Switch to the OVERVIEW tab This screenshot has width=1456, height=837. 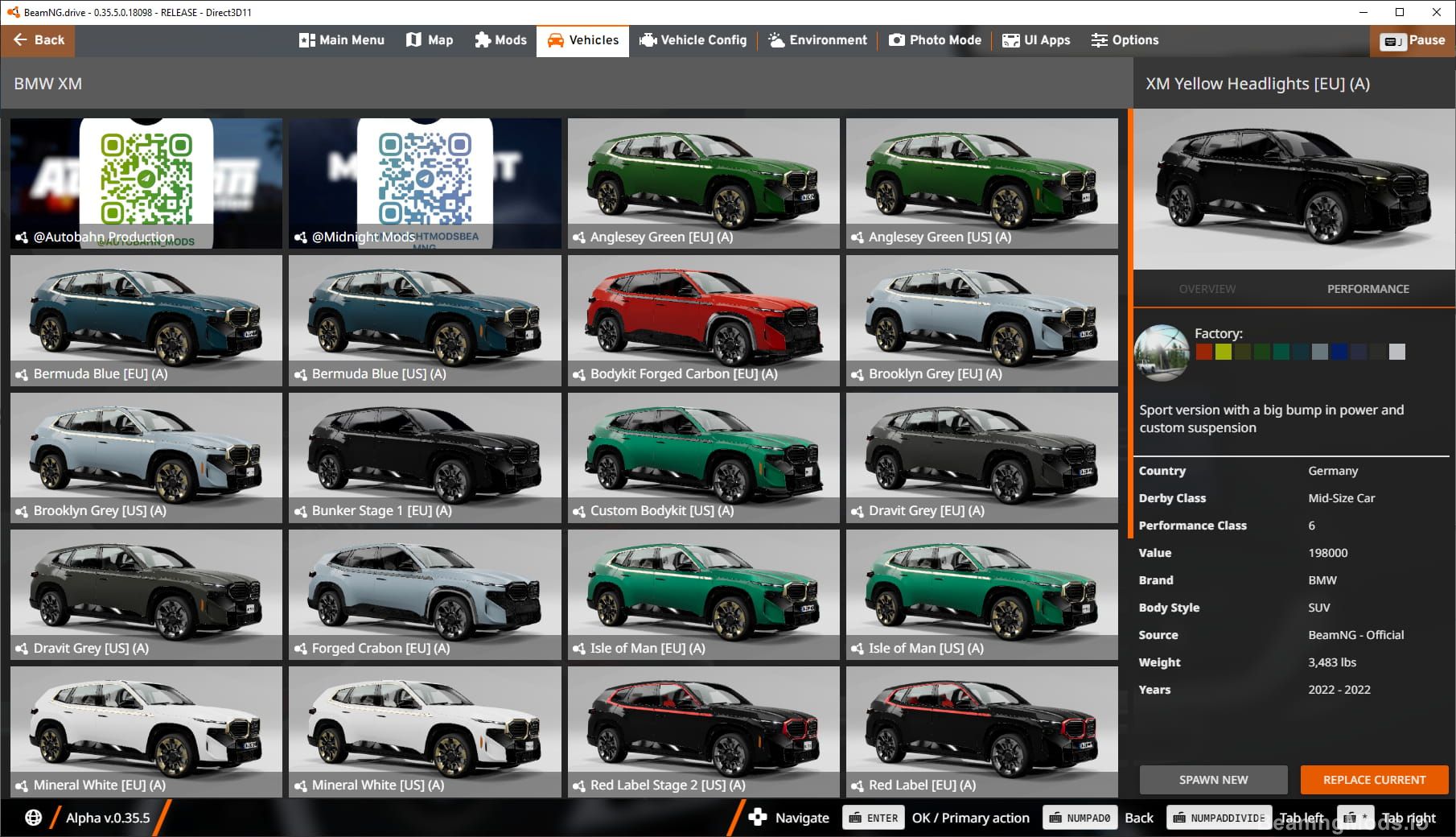click(x=1207, y=289)
